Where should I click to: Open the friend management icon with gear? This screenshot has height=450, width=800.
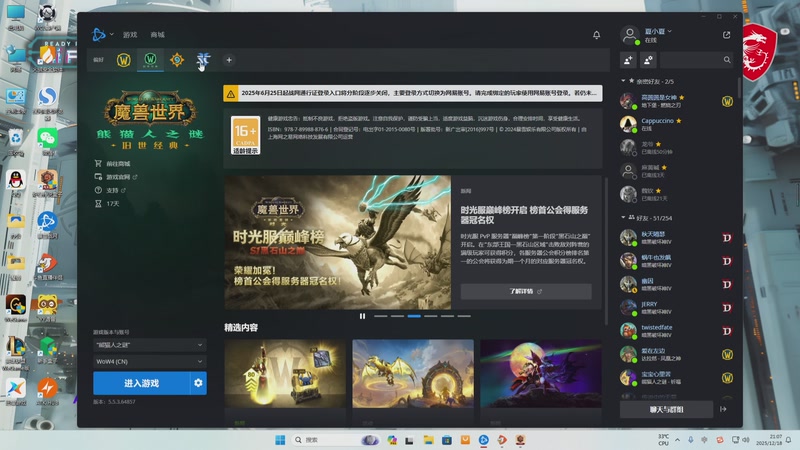click(x=648, y=60)
